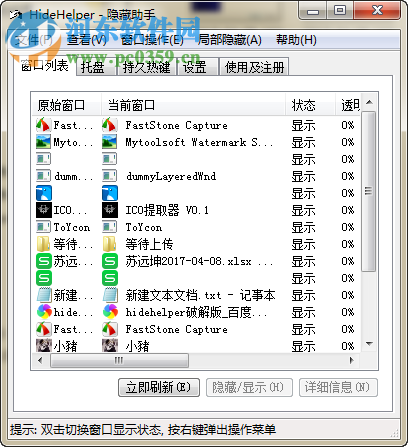Click the vertical scrollbar thumb
This screenshot has width=408, height=447.
point(369,191)
